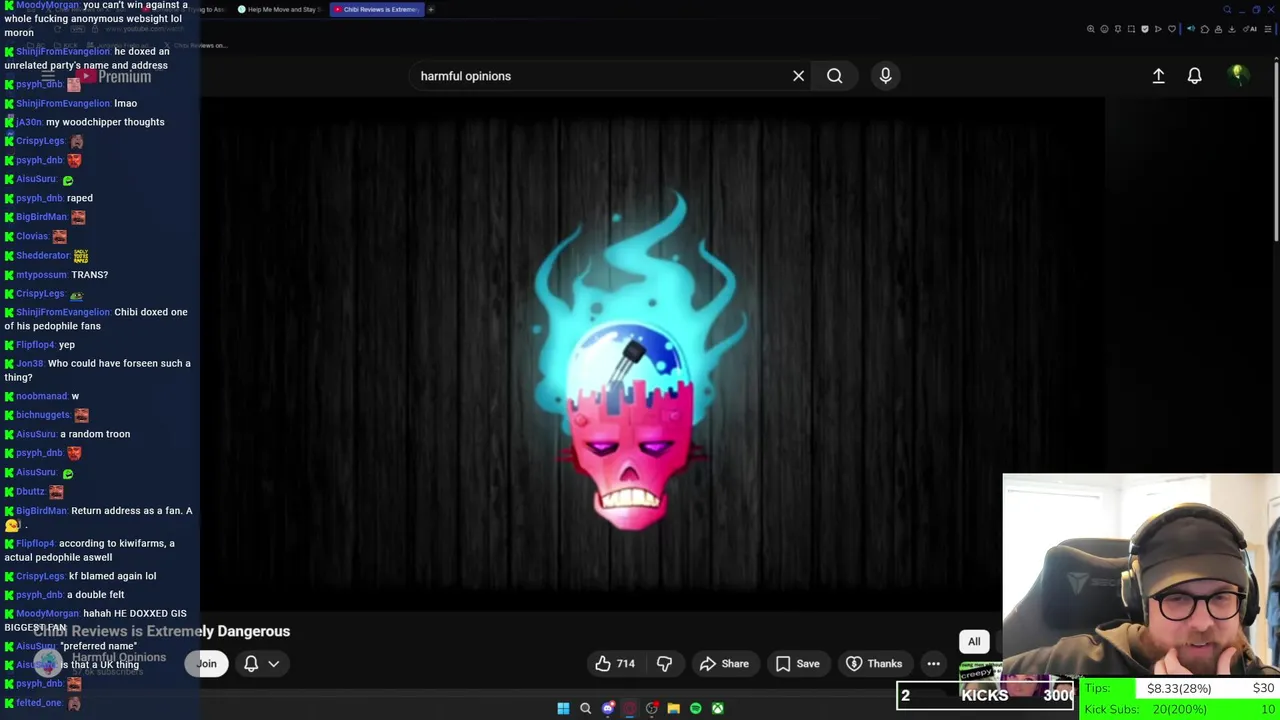Click chat user 'Shedderator'
Screen dimensions: 1280x720
pos(42,255)
